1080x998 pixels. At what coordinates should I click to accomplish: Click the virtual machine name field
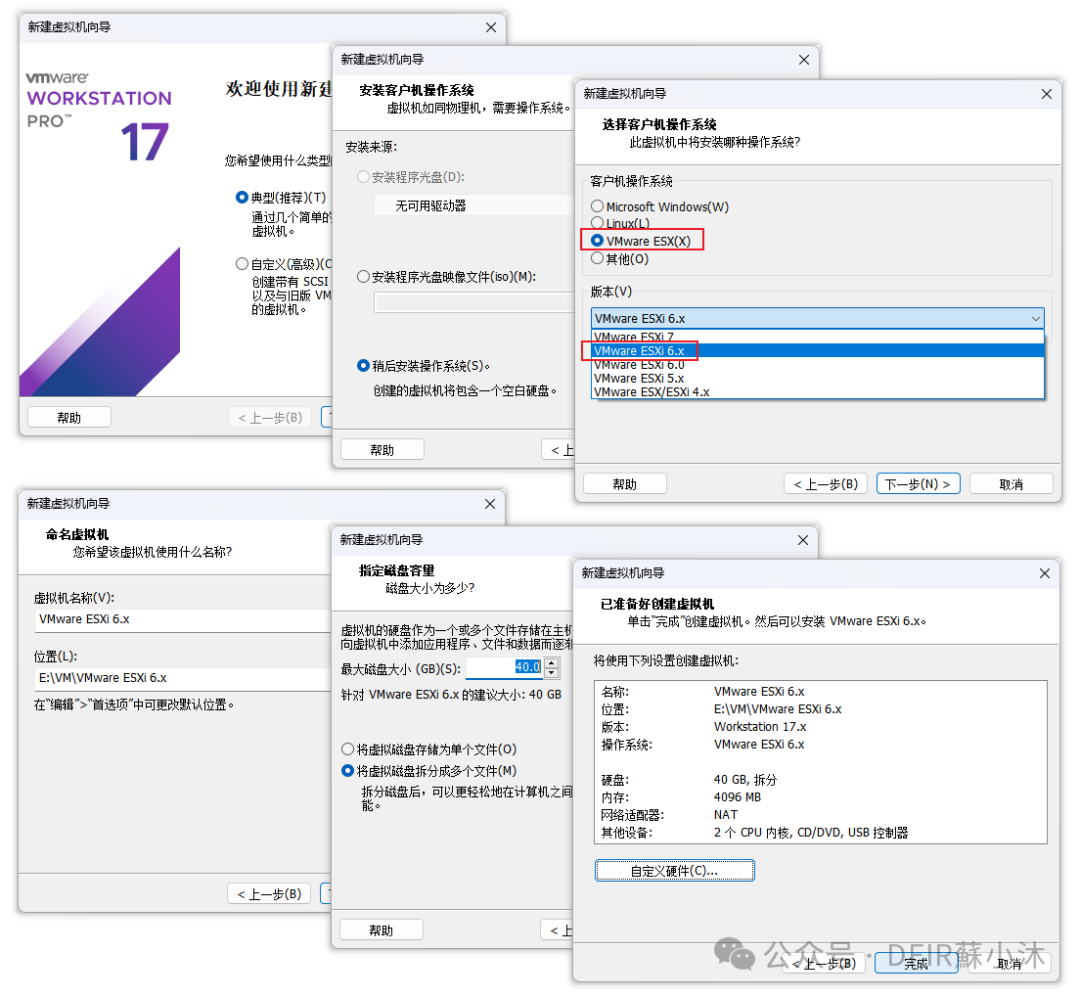[183, 620]
